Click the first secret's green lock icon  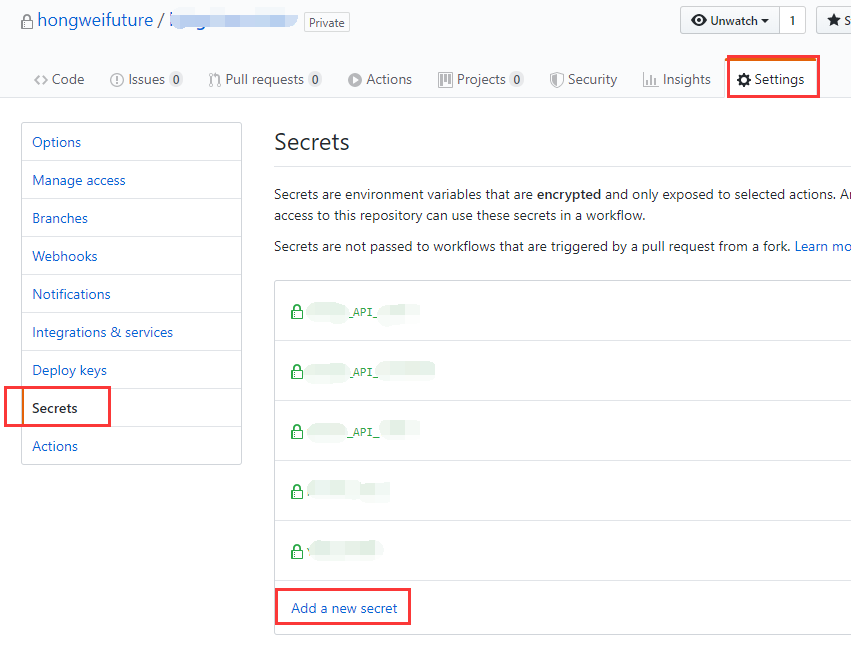(x=297, y=312)
